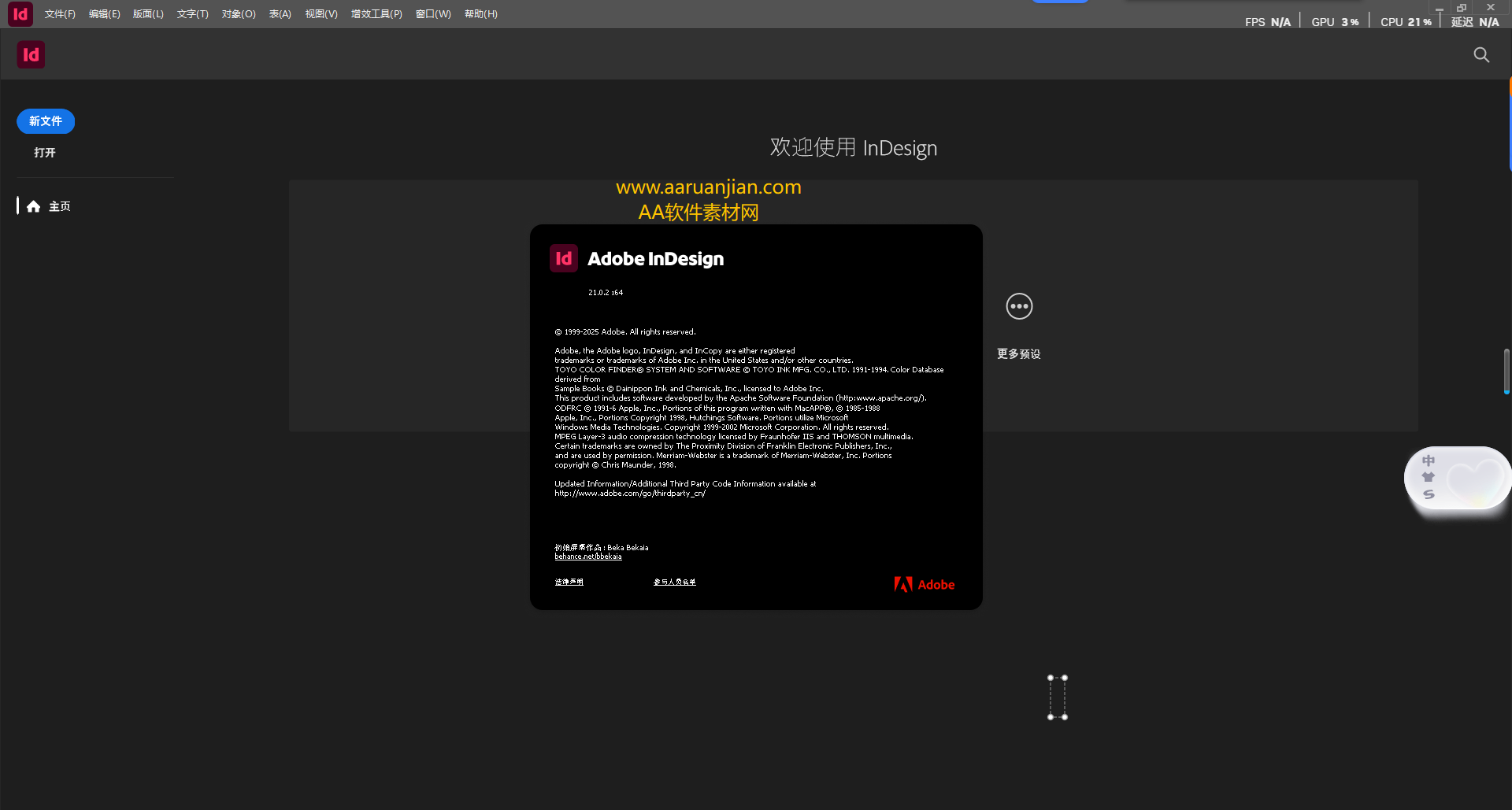Screen dimensions: 1512x810
Task: Click the 打开 button
Action: pyautogui.click(x=44, y=153)
